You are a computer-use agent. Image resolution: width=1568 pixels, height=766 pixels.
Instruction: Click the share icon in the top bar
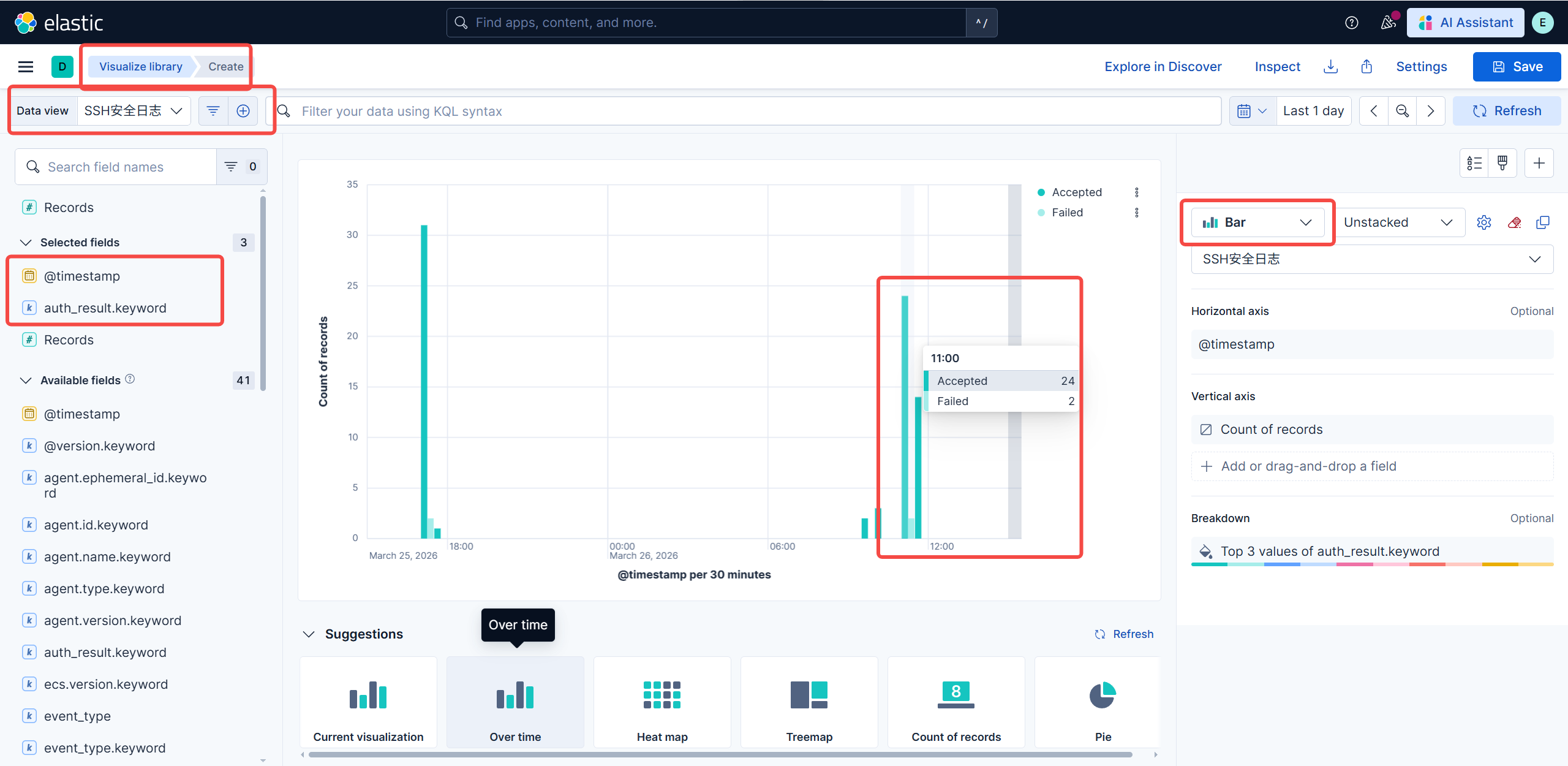[x=1366, y=67]
